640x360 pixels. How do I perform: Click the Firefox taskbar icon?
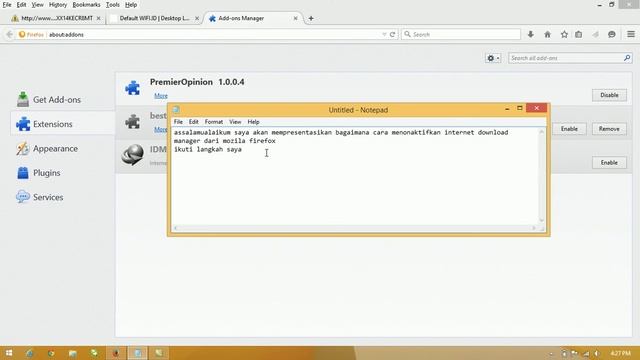[116, 353]
